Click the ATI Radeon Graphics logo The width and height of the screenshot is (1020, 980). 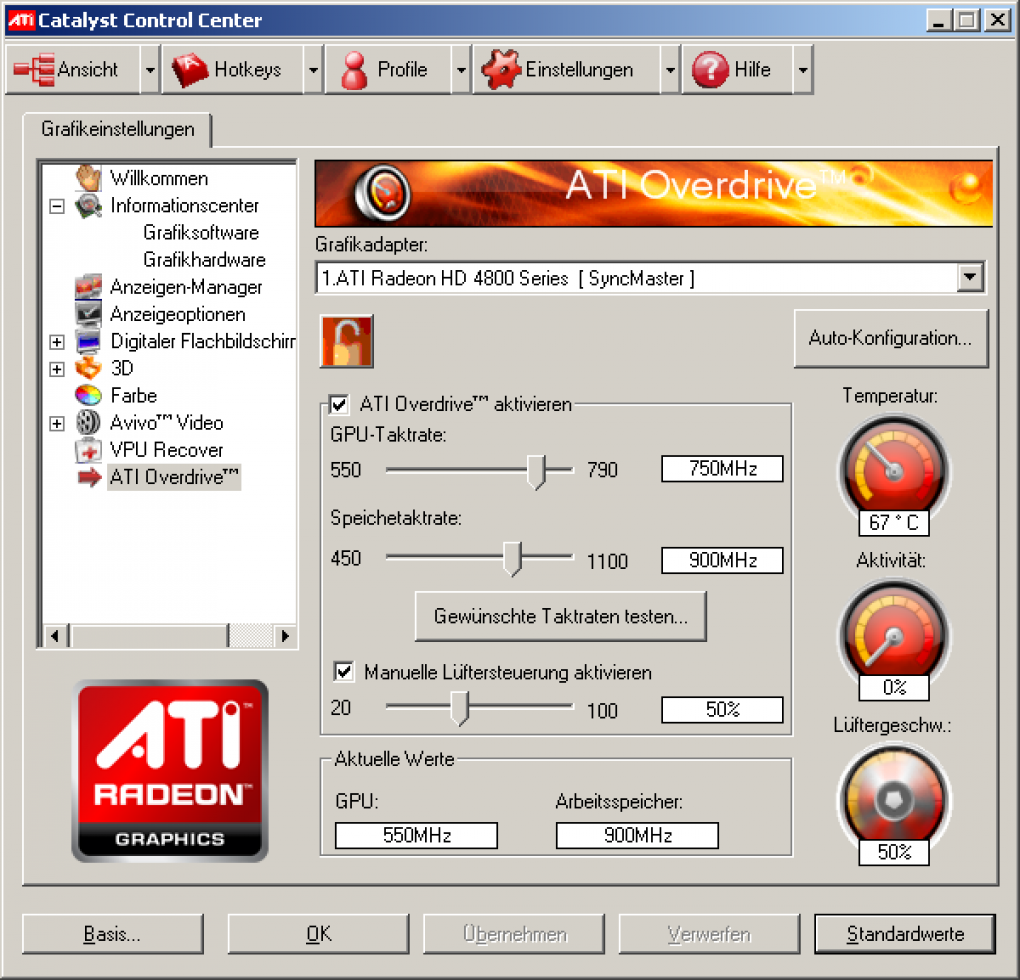point(170,771)
